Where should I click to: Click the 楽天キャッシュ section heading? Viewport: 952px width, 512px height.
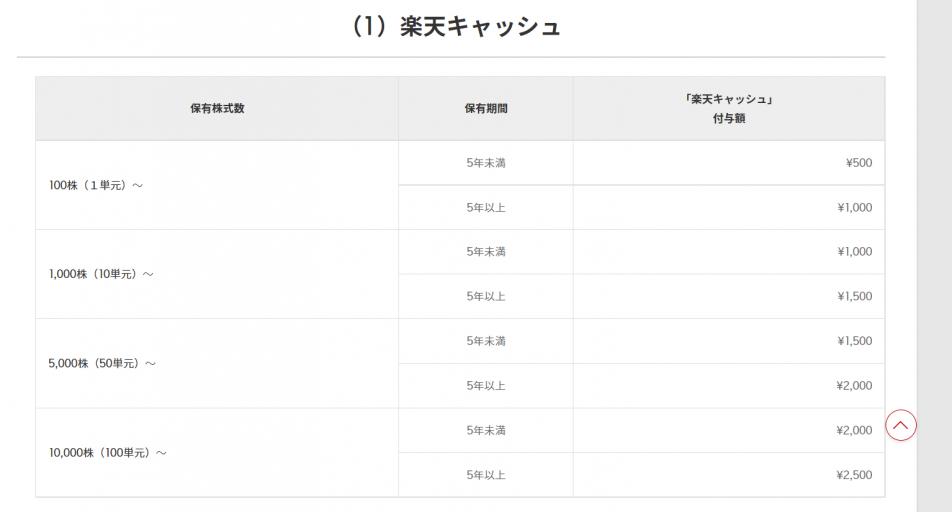[456, 27]
